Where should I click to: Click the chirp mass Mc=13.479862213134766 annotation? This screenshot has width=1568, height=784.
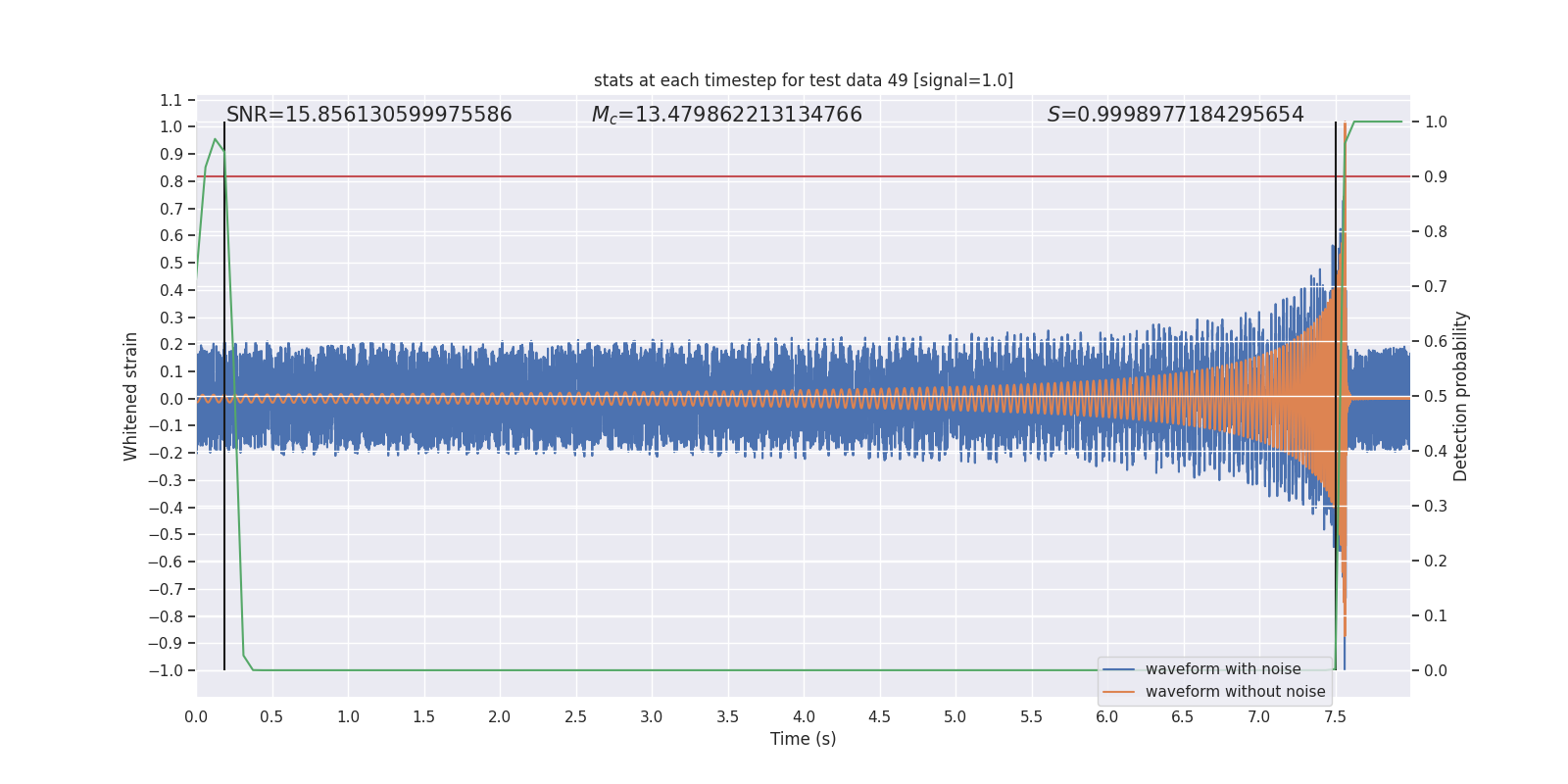coord(727,115)
